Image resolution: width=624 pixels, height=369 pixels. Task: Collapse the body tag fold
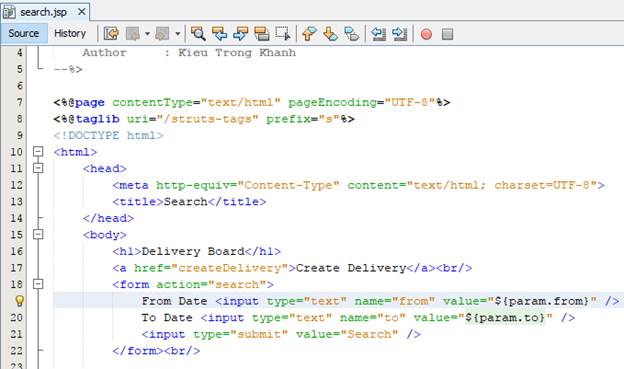[38, 234]
